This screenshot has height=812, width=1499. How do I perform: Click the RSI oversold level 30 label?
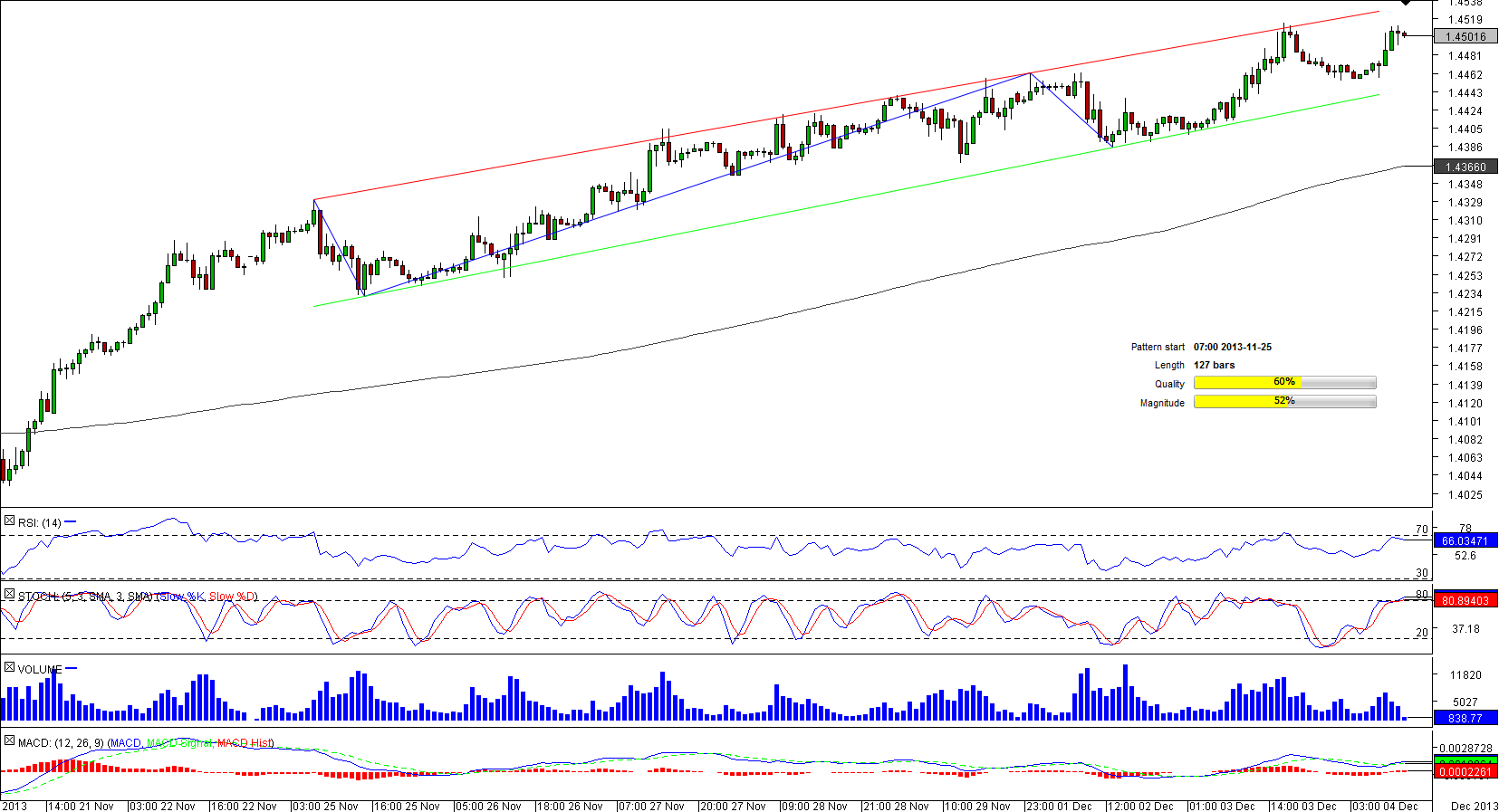tap(1422, 573)
